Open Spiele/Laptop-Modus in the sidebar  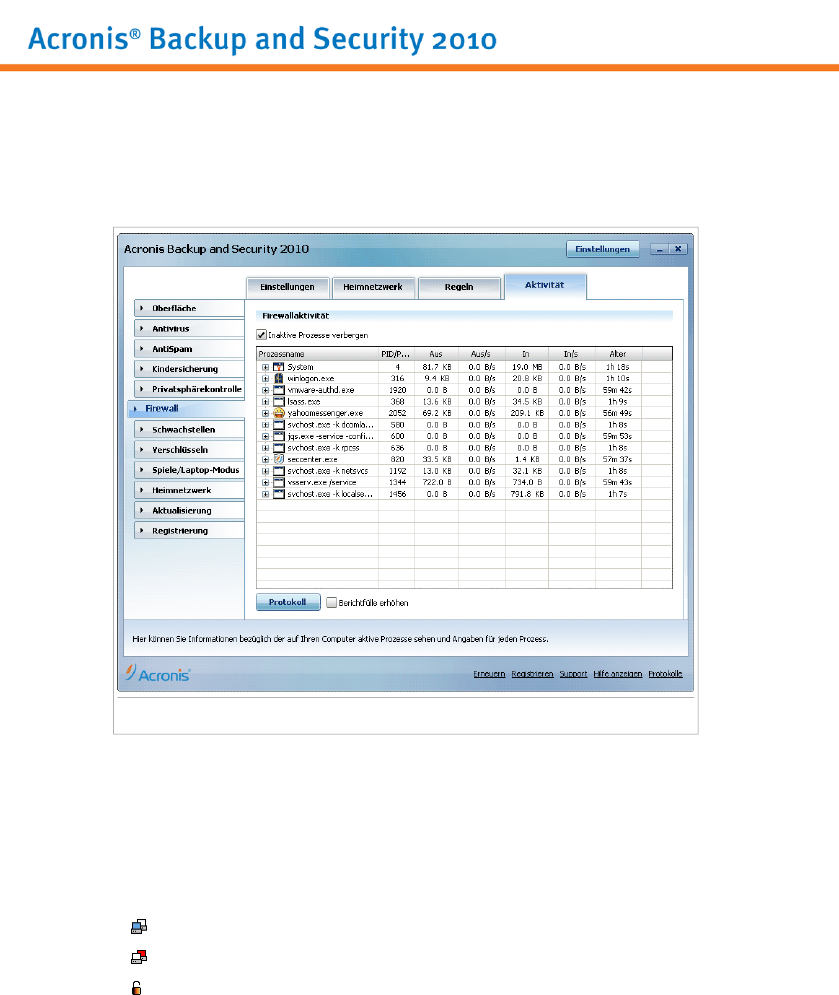[189, 470]
